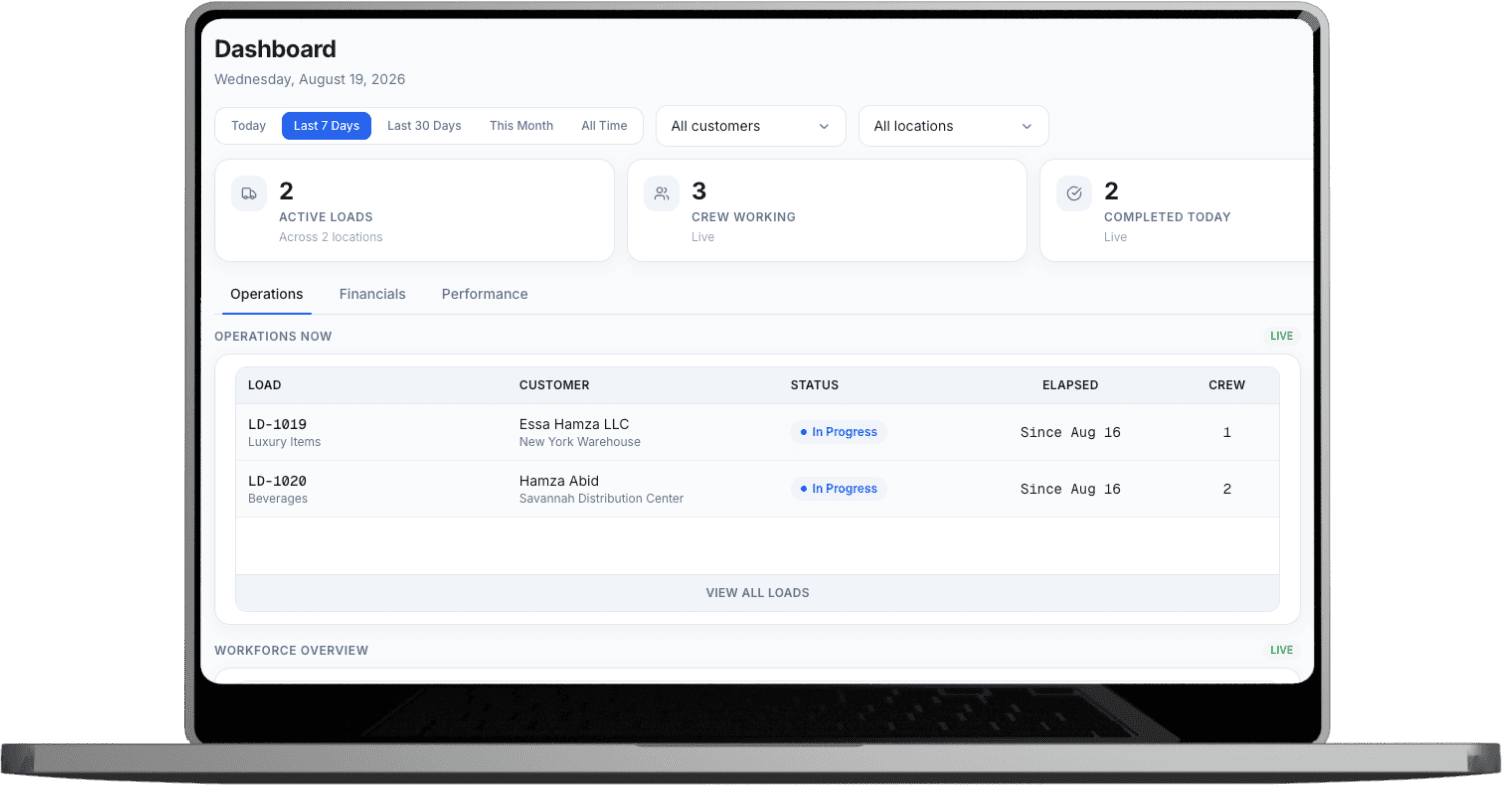Click customer Hamza Abid
This screenshot has height=786, width=1504.
559,481
